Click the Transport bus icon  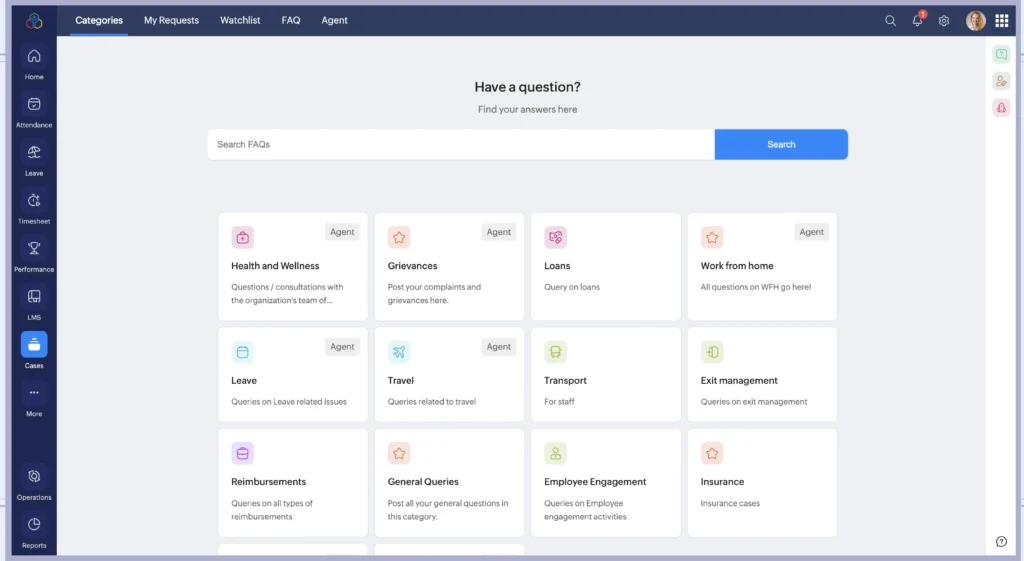pyautogui.click(x=555, y=352)
